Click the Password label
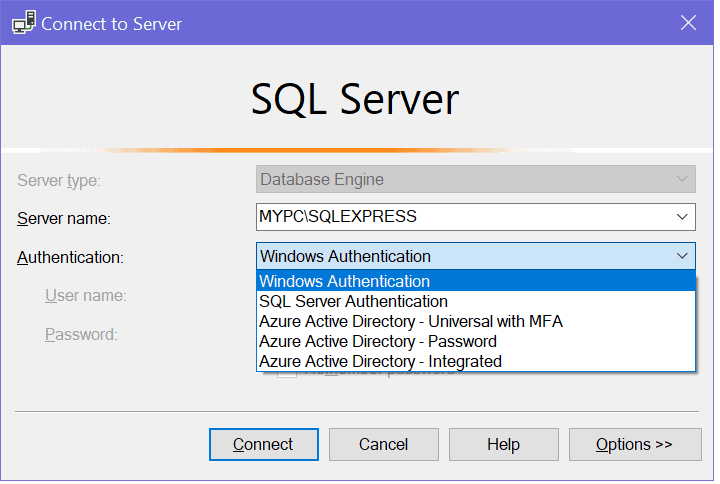This screenshot has height=484, width=720. click(x=81, y=334)
